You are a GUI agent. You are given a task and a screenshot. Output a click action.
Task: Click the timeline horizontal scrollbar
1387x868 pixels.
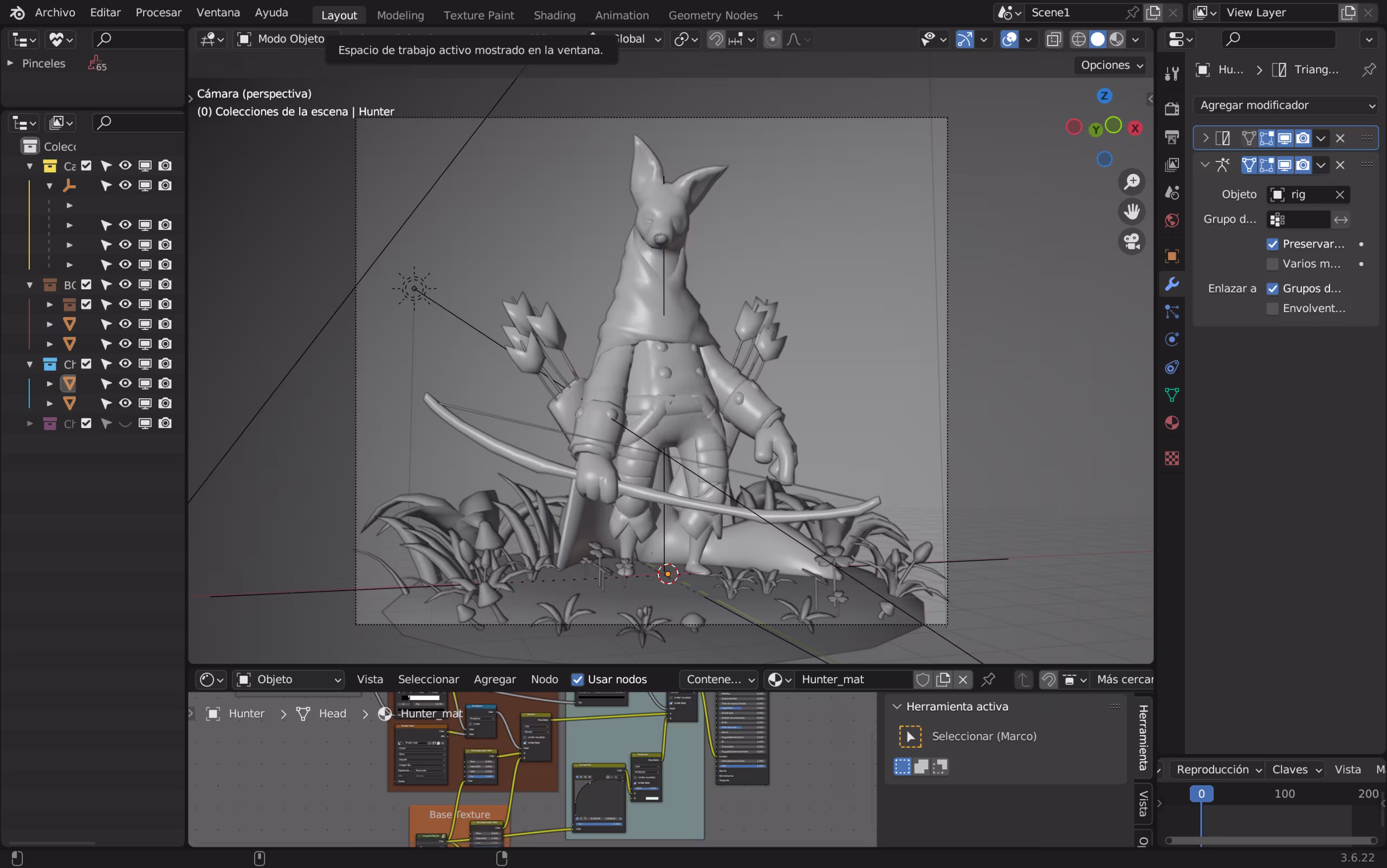1271,841
